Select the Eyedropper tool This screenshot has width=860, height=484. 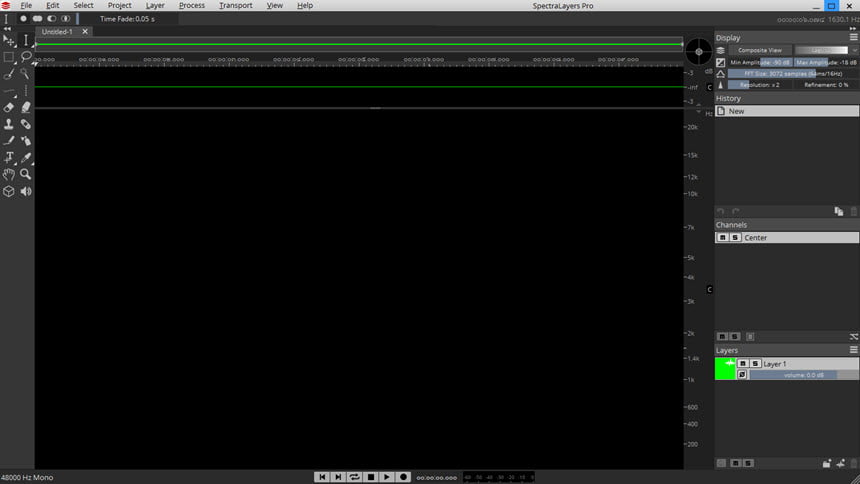pos(26,158)
